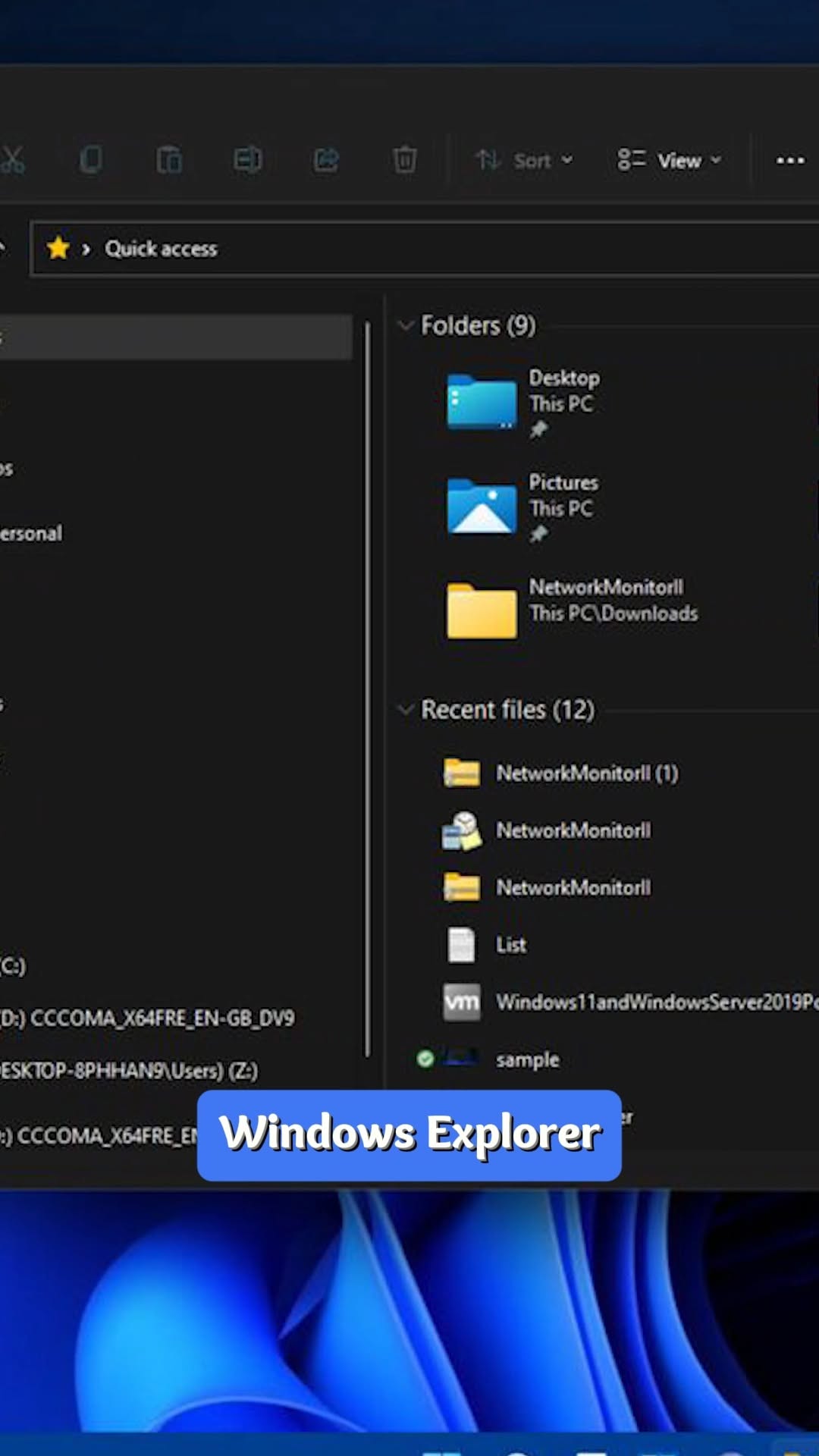Click the NetworkMonitorII (1) zip folder icon
The width and height of the screenshot is (819, 1456).
coord(462,773)
